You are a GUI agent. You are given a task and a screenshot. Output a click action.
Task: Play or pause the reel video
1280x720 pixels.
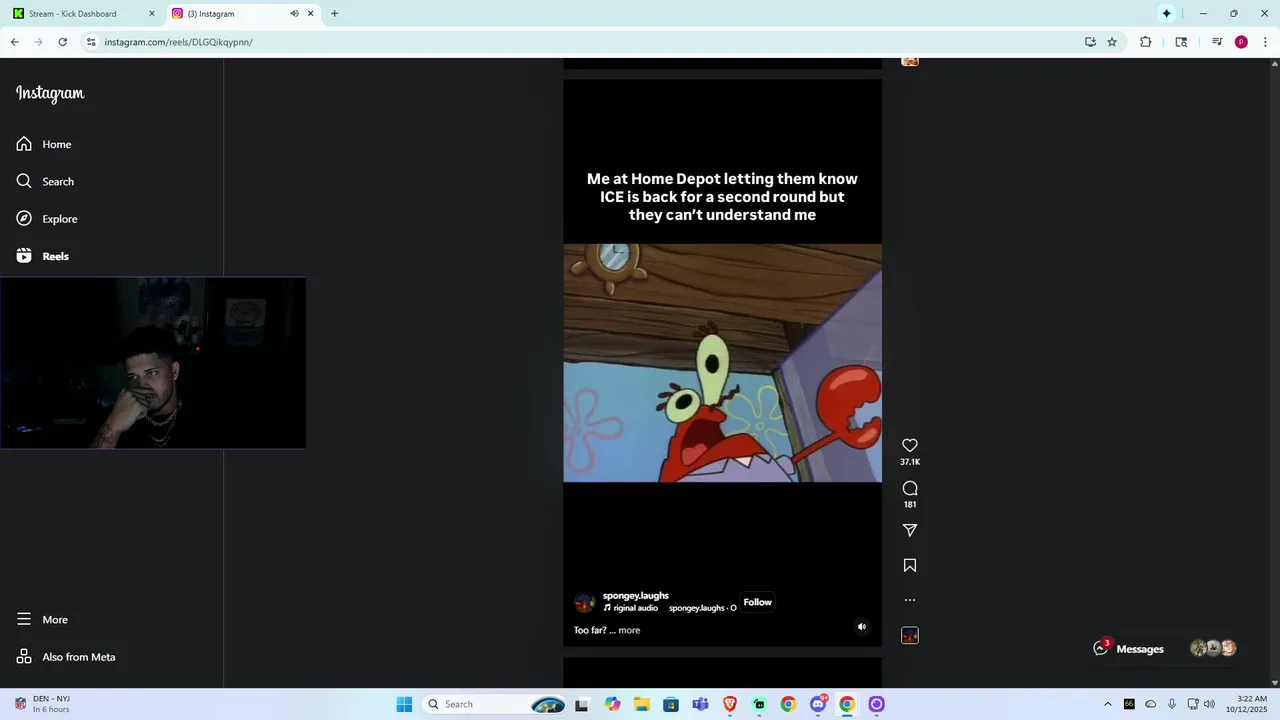point(722,362)
